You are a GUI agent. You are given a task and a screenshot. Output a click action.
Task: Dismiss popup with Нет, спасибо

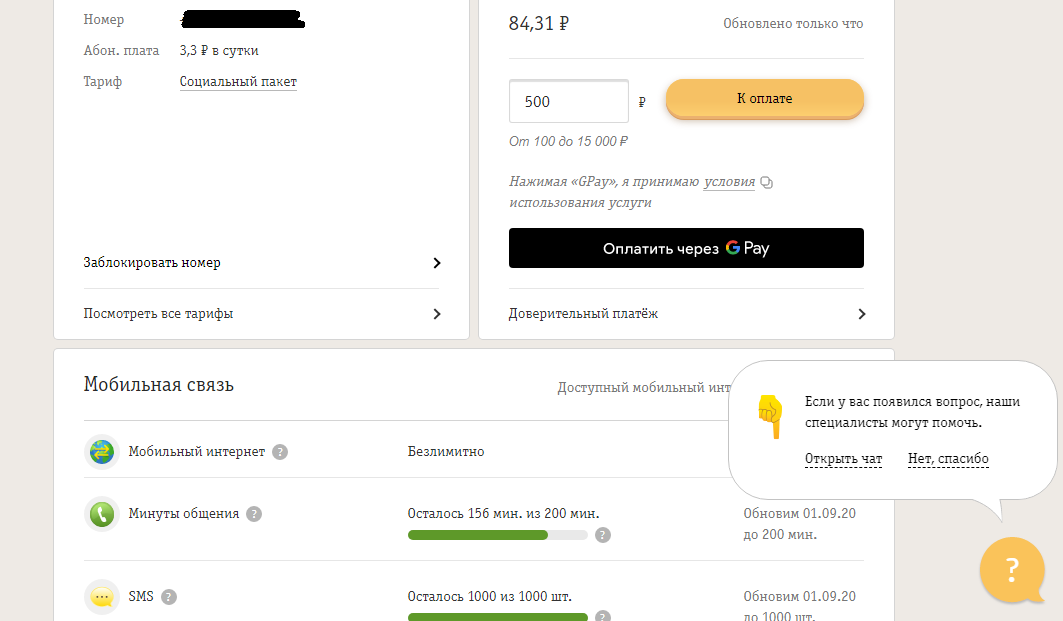click(948, 459)
